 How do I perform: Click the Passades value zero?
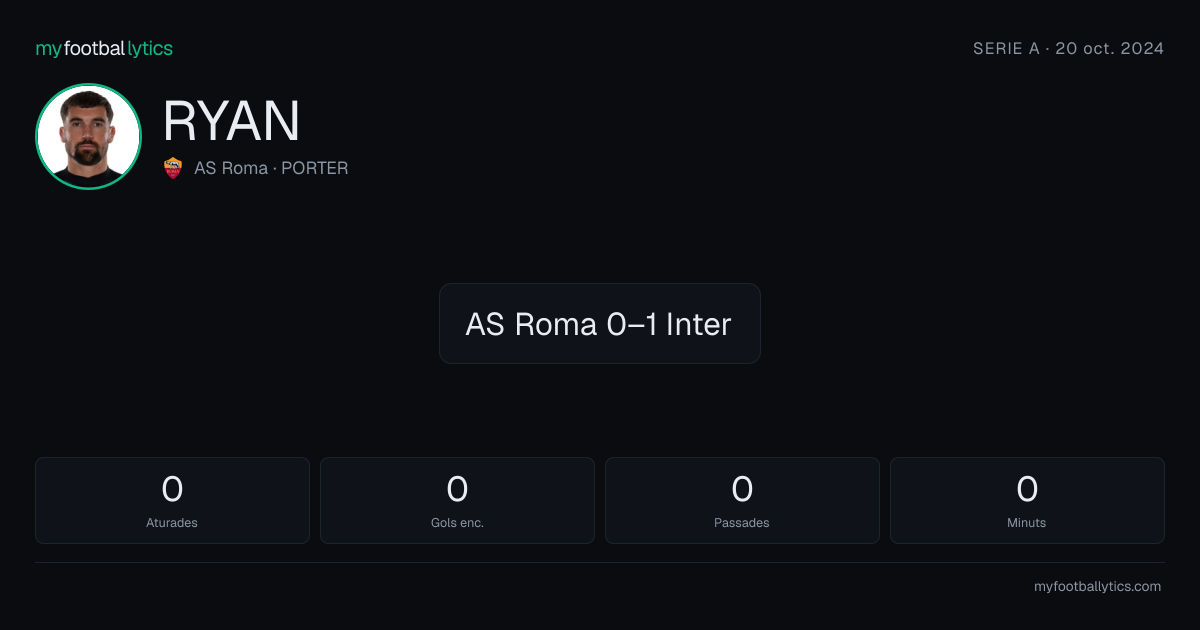tap(742, 489)
